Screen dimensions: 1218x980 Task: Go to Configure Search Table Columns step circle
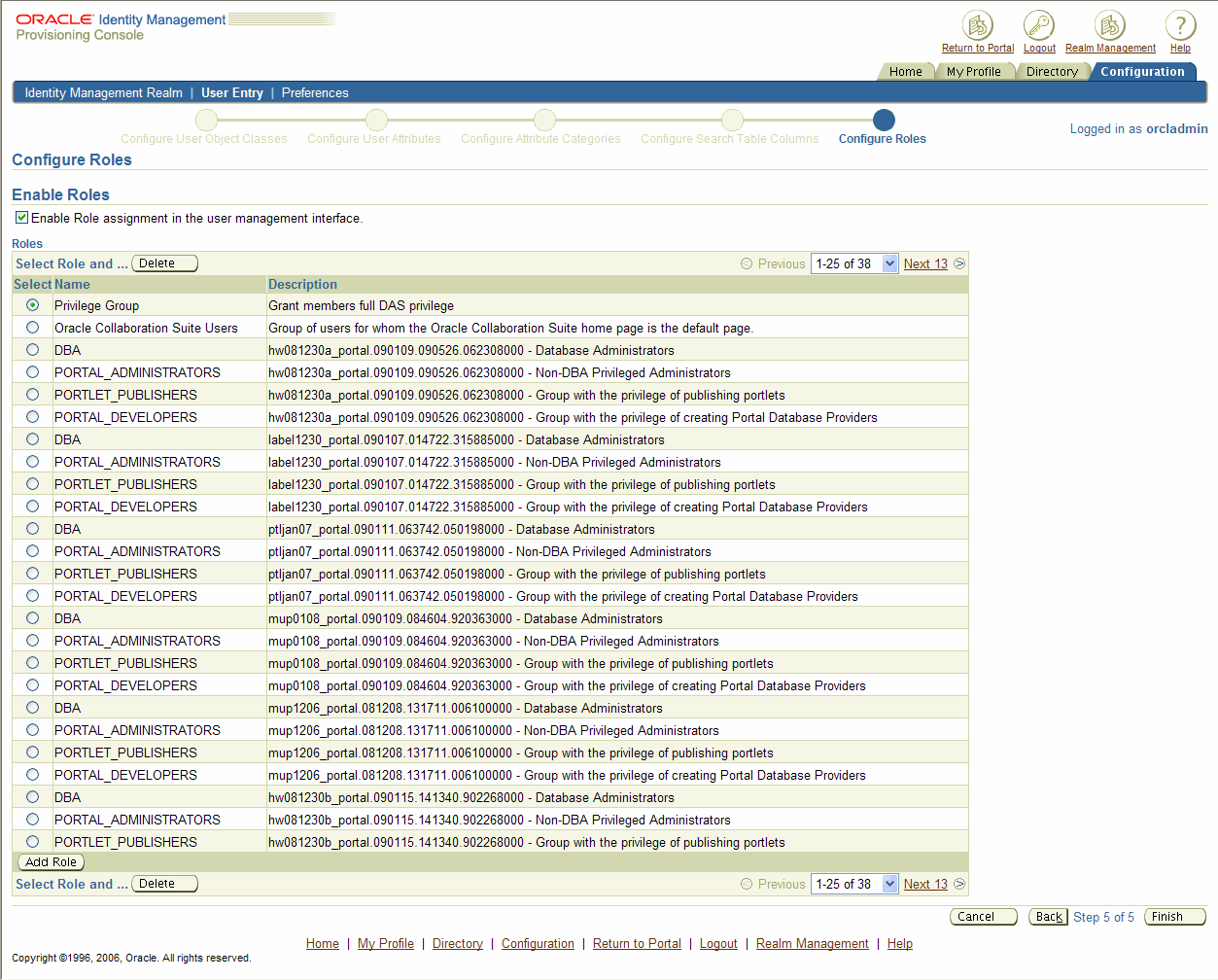click(732, 120)
